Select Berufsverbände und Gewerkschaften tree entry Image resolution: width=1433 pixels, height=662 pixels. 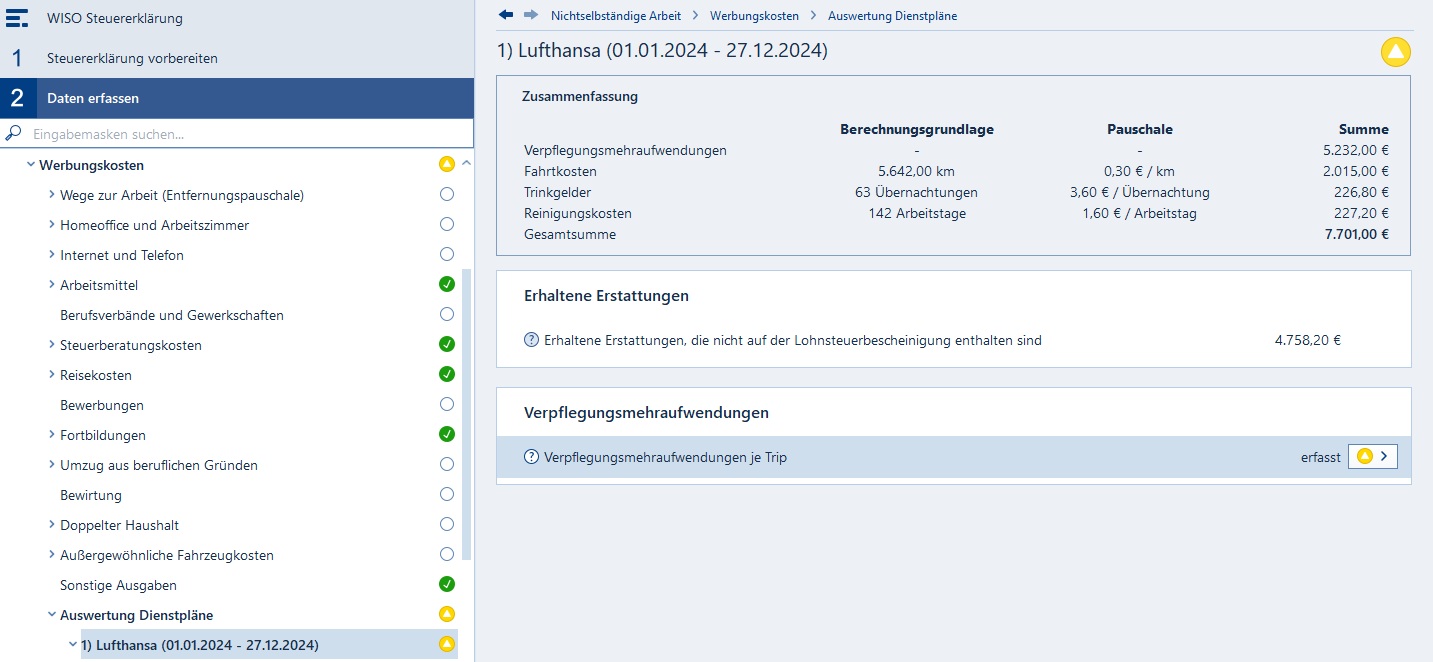pyautogui.click(x=172, y=315)
